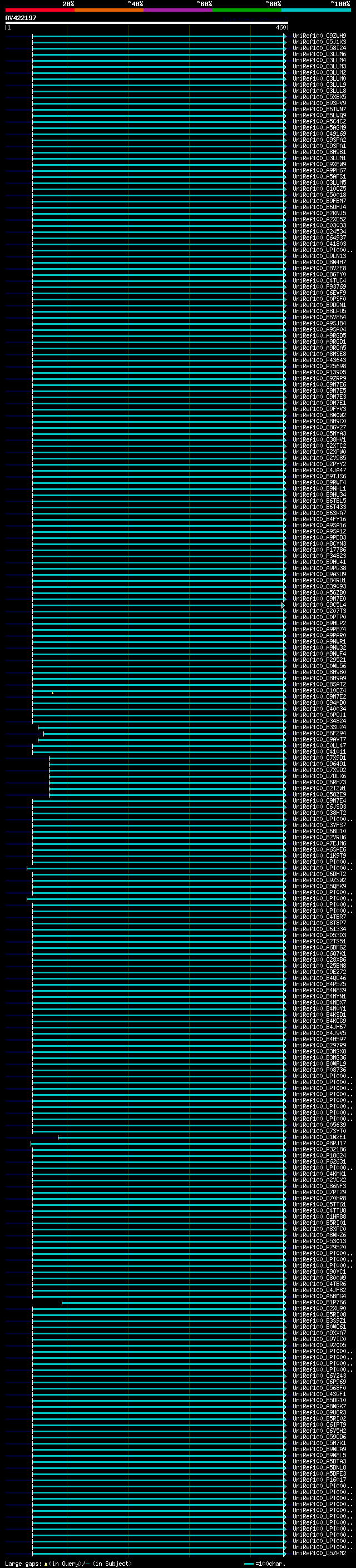Viewport: 356px width, 1568px height.
Task: Select hit label UniRef100_P53013
Action: [x=319, y=1241]
